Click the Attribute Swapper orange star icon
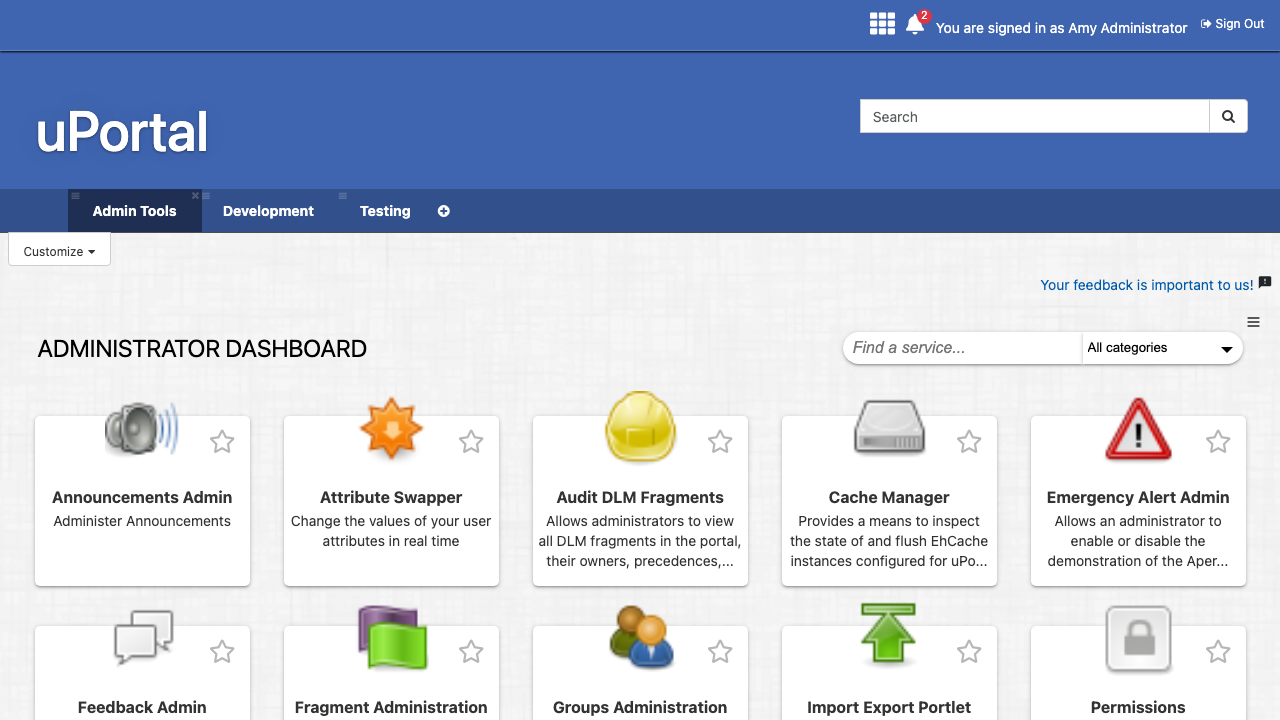The image size is (1280, 720). click(391, 428)
